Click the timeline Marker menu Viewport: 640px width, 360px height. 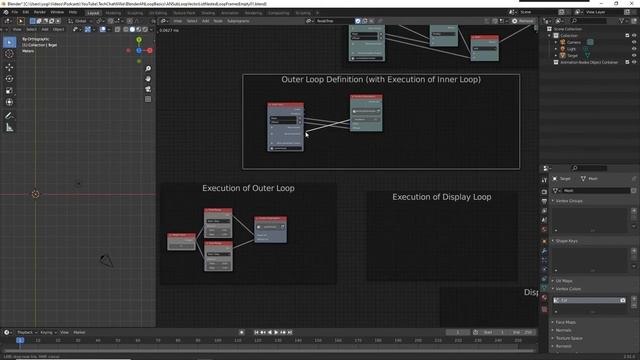pyautogui.click(x=79, y=332)
